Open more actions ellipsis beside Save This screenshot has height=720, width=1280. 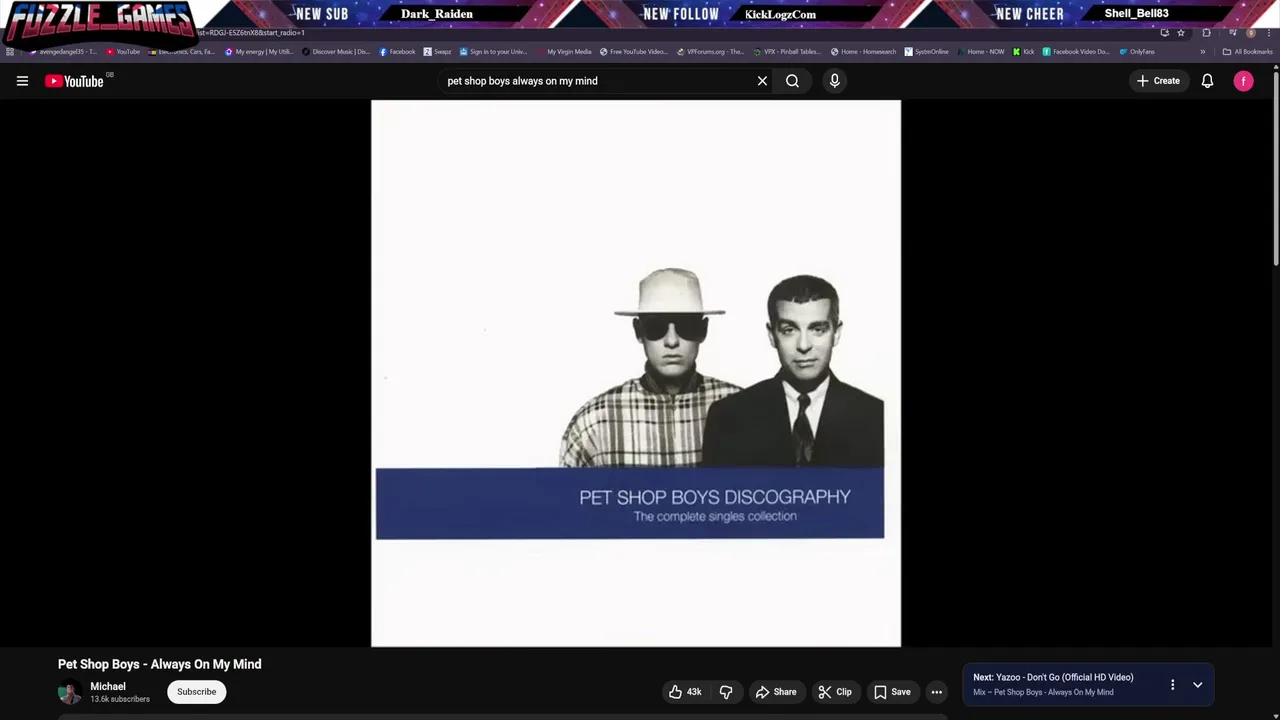937,692
